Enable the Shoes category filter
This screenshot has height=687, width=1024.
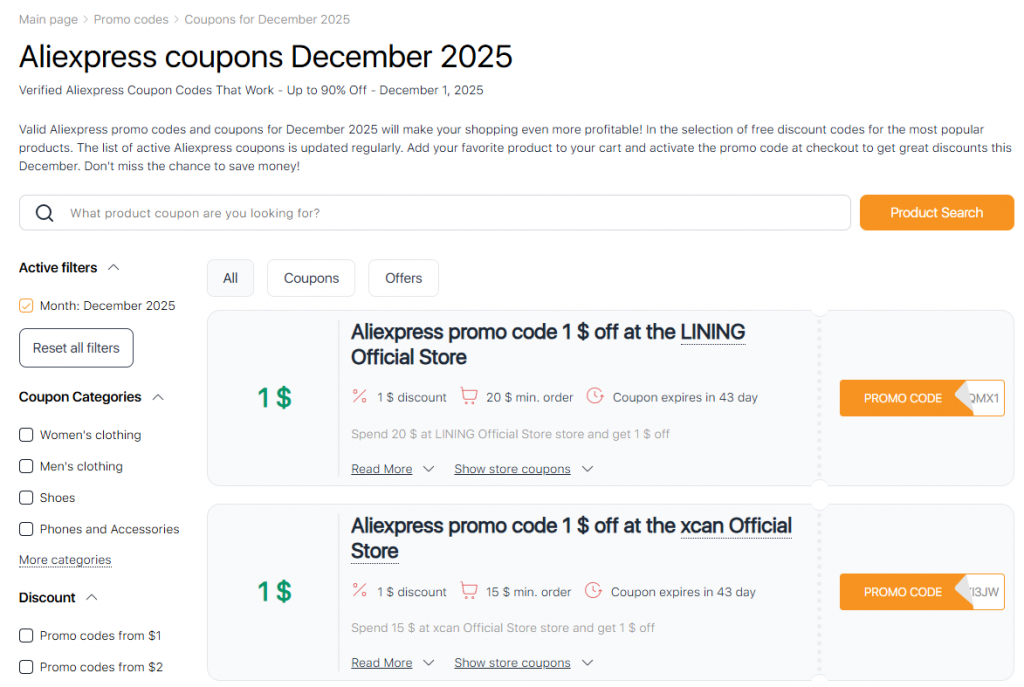(x=25, y=497)
